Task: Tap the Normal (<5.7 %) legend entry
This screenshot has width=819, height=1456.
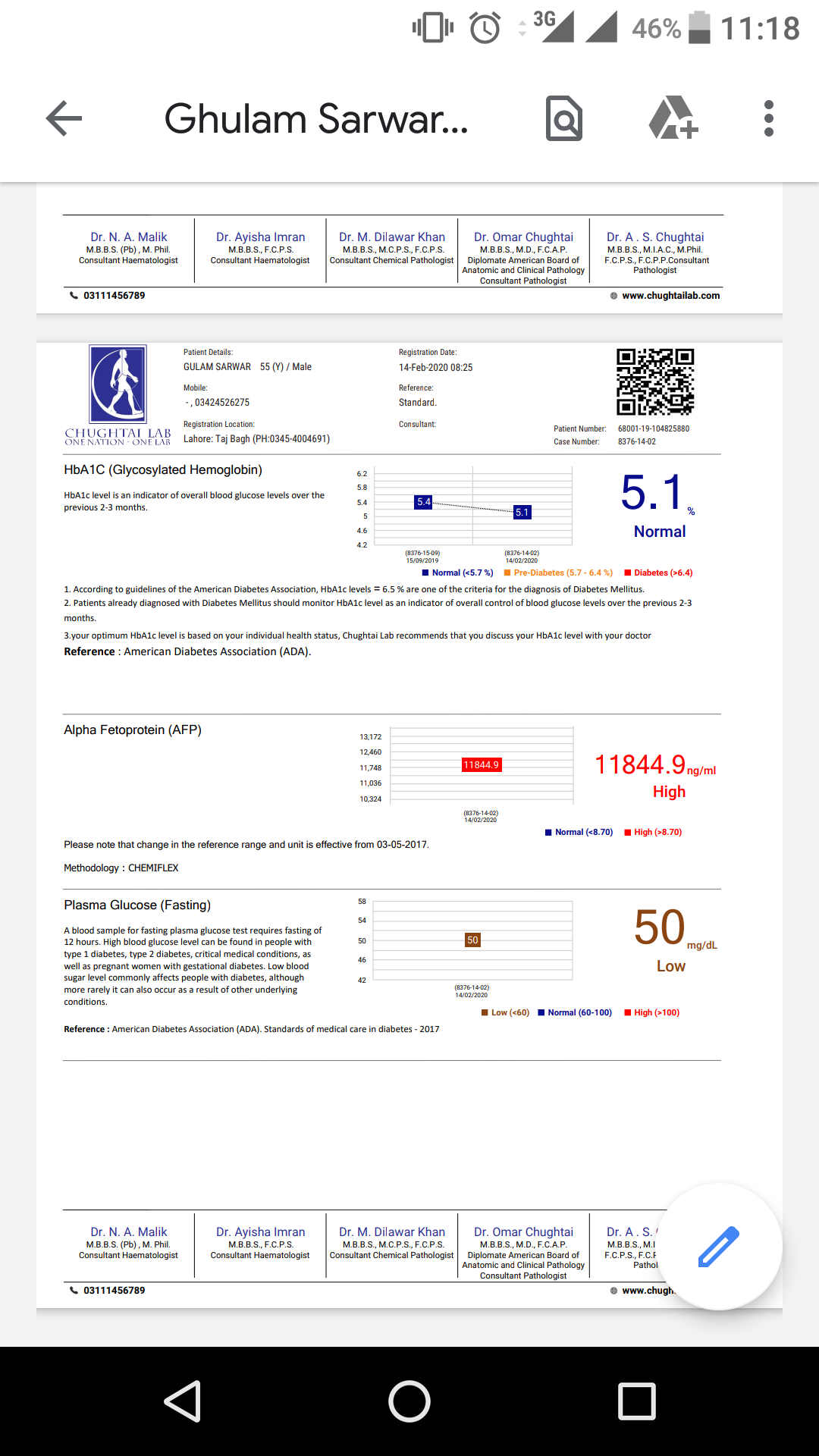Action: tap(457, 573)
